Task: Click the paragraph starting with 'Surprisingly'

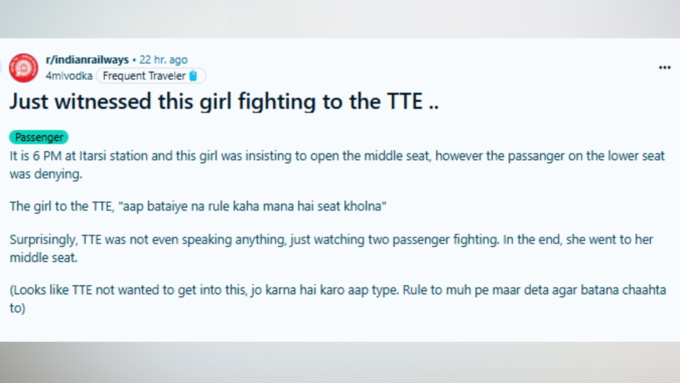Action: pyautogui.click(x=331, y=249)
